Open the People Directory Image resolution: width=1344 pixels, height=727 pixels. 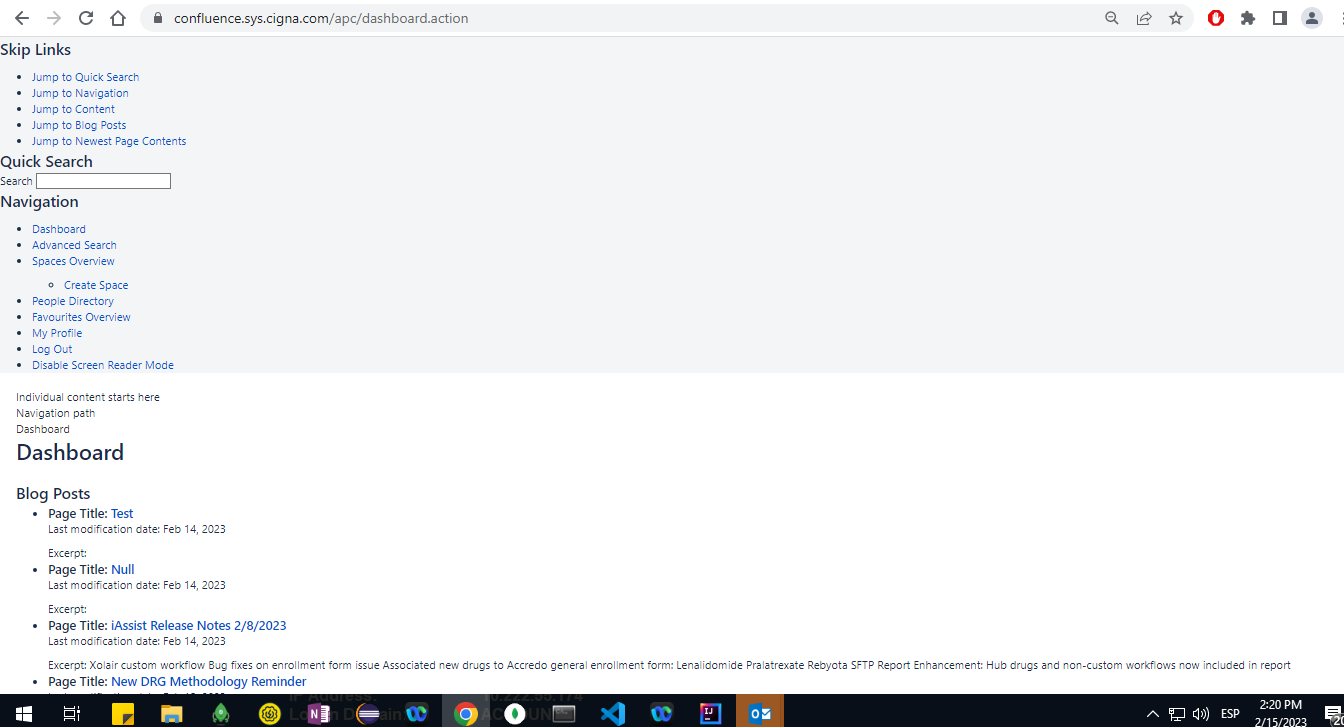coord(73,301)
